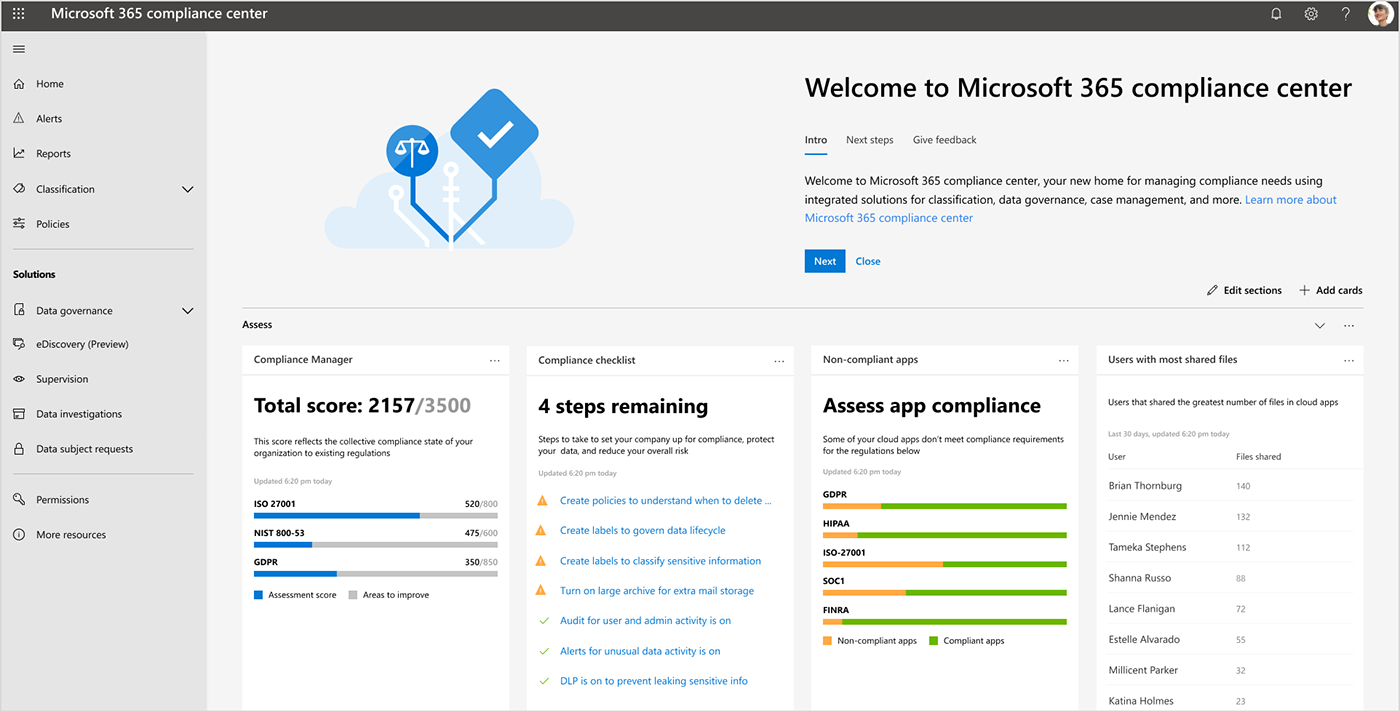Open the Microsoft 365 app launcher
Image resolution: width=1400 pixels, height=712 pixels.
18,13
